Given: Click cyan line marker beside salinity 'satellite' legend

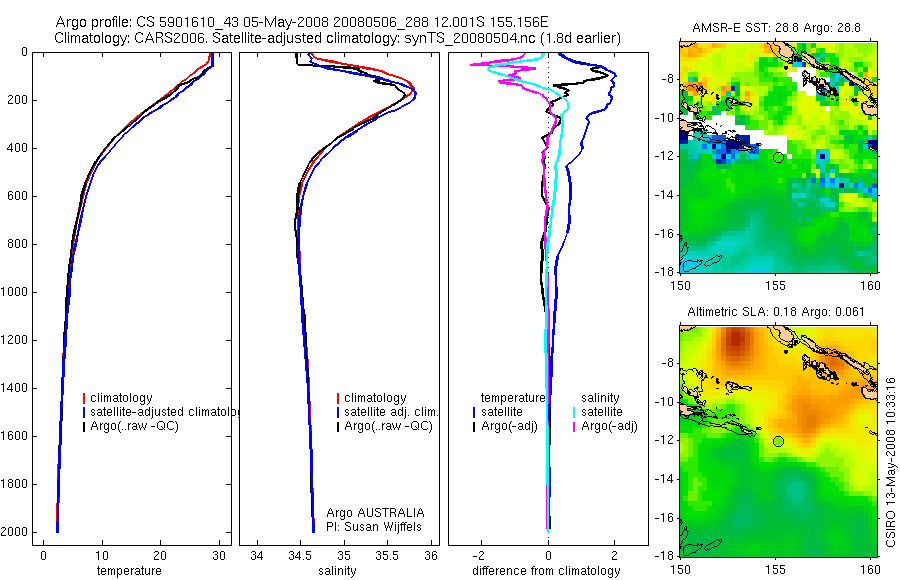Looking at the screenshot, I should point(574,412).
